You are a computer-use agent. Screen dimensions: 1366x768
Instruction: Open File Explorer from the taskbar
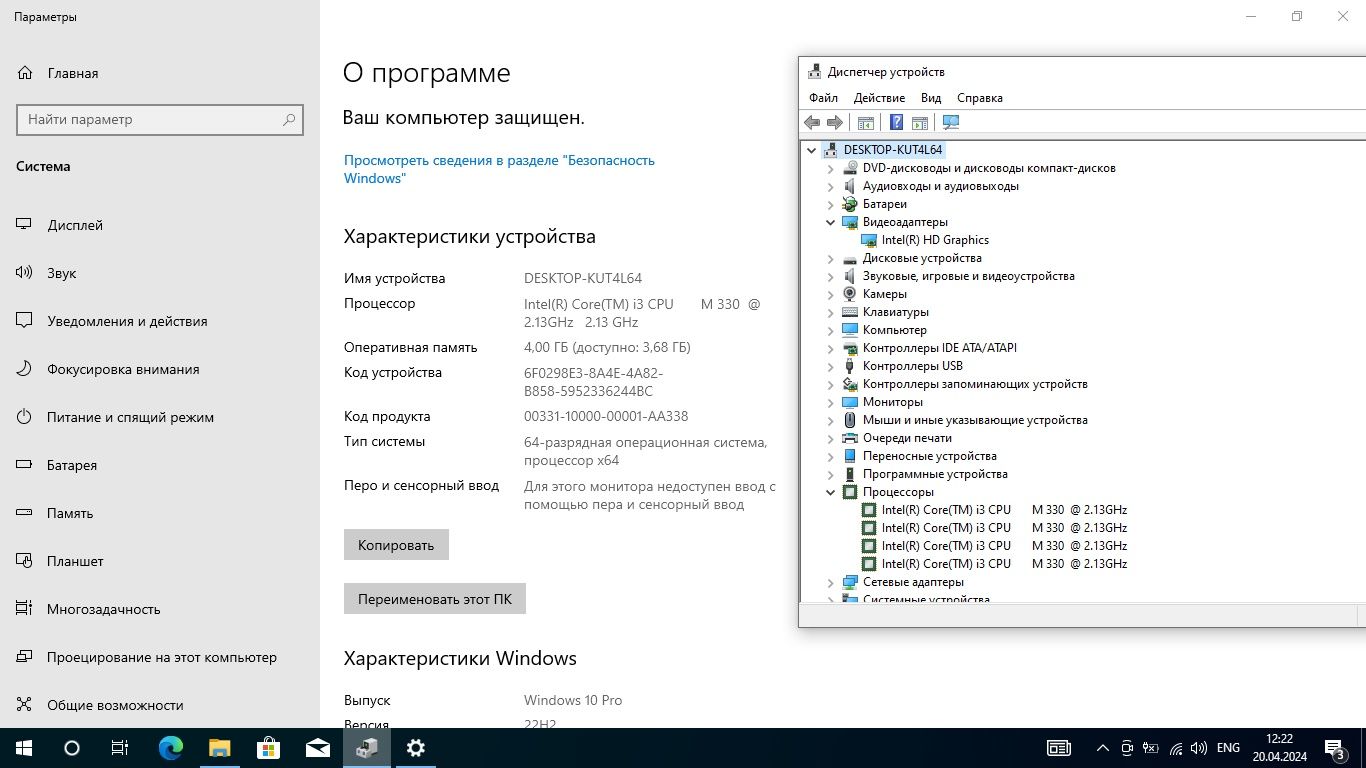tap(220, 748)
